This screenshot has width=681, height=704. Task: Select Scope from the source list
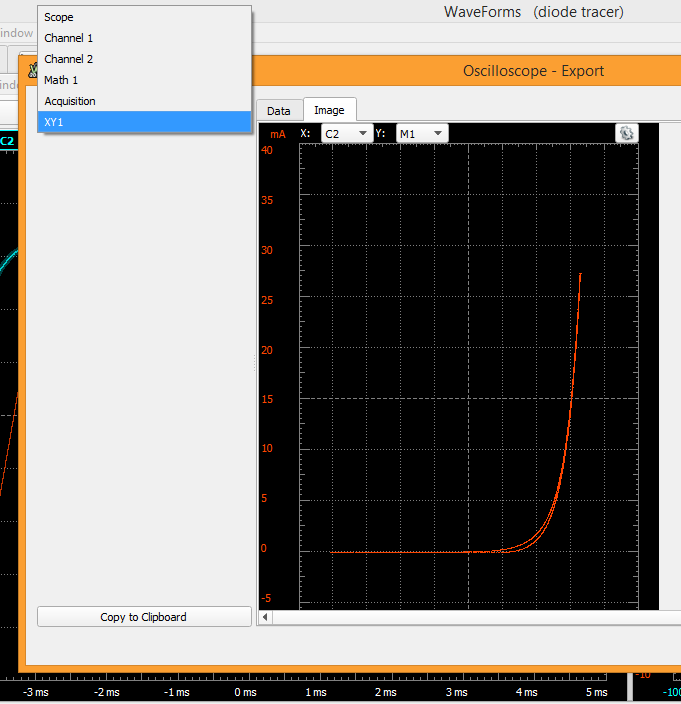(59, 17)
